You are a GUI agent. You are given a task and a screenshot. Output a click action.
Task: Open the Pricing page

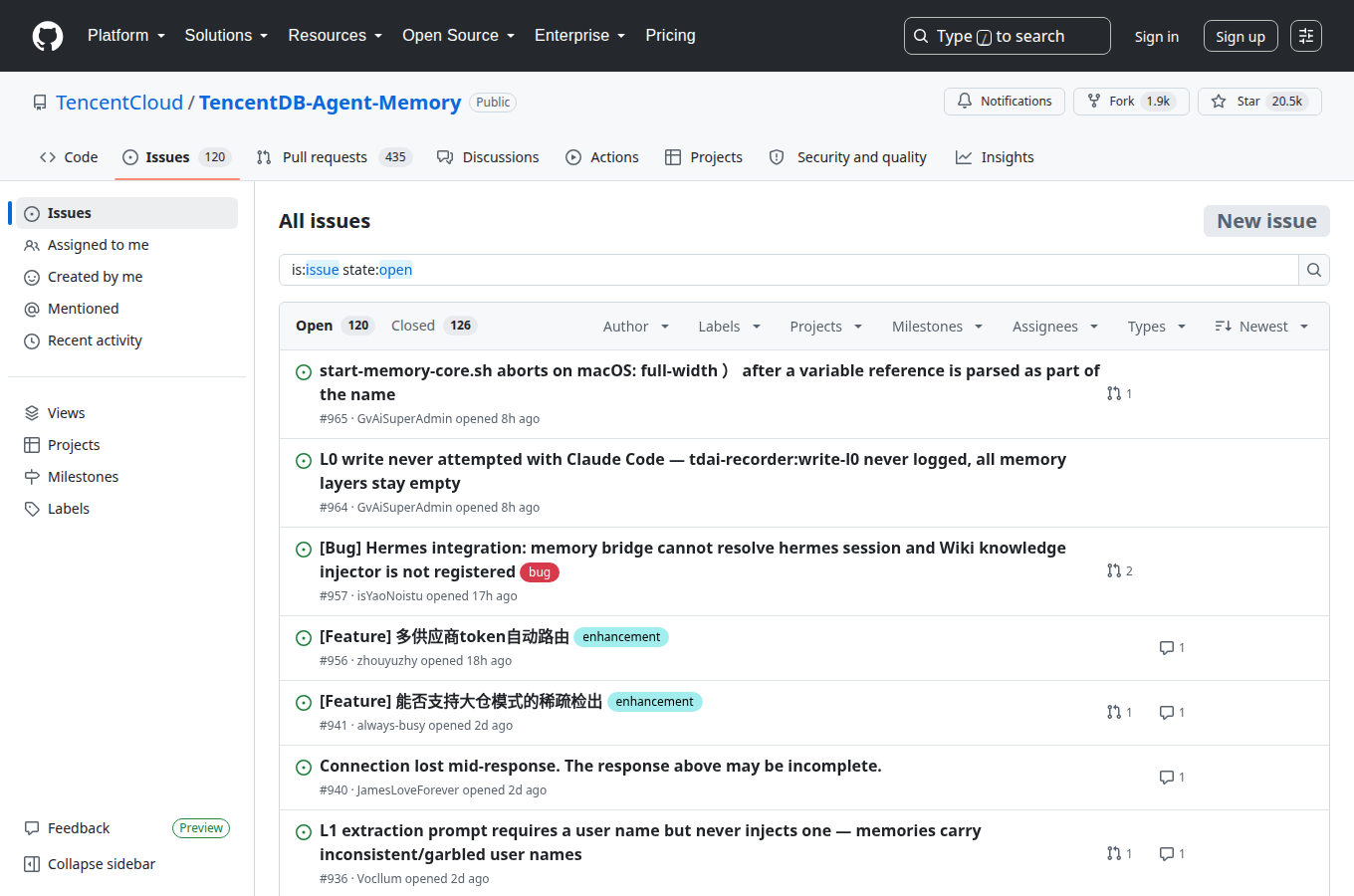point(670,36)
